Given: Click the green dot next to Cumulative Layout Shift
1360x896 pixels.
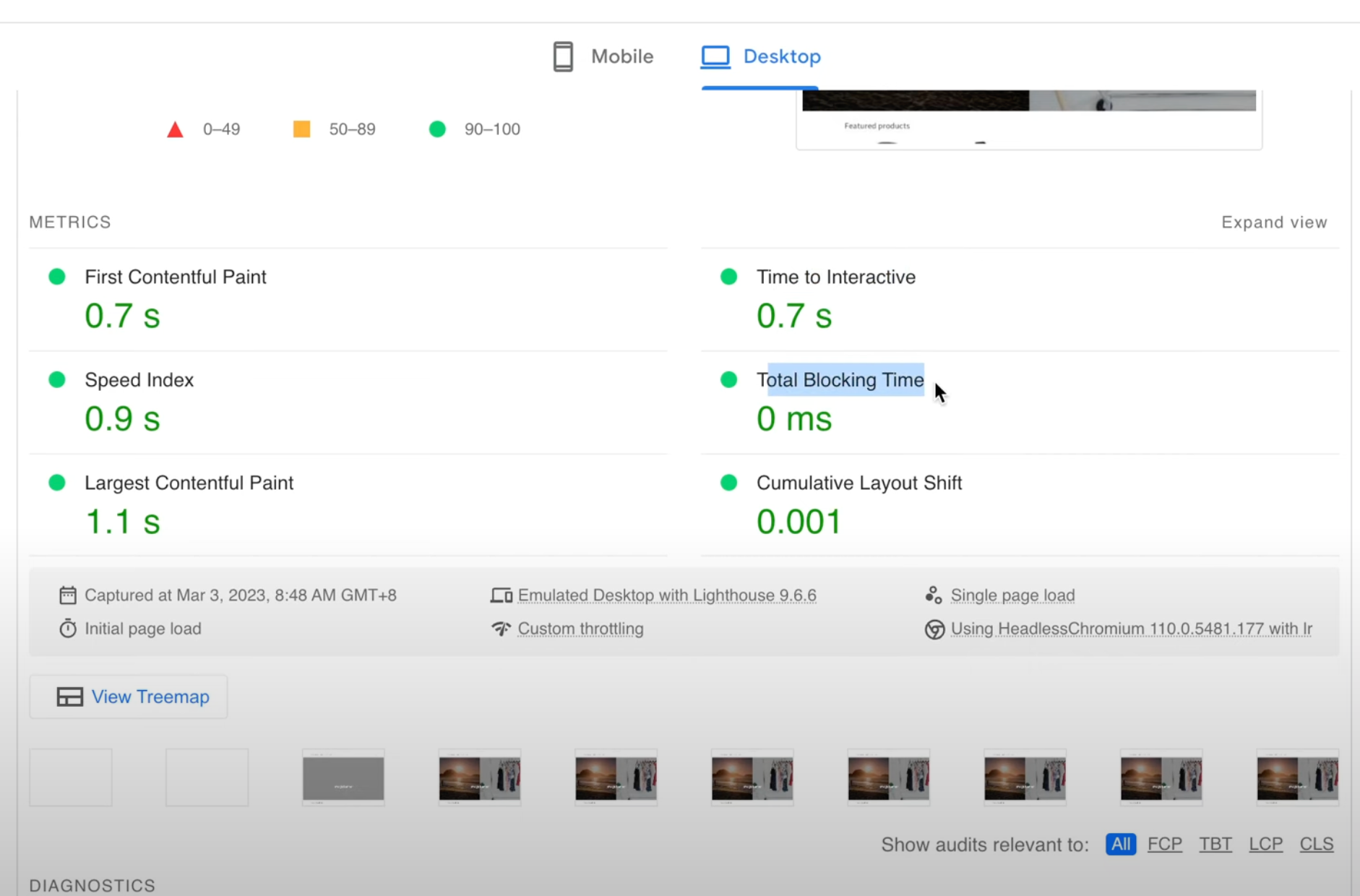Looking at the screenshot, I should [728, 482].
